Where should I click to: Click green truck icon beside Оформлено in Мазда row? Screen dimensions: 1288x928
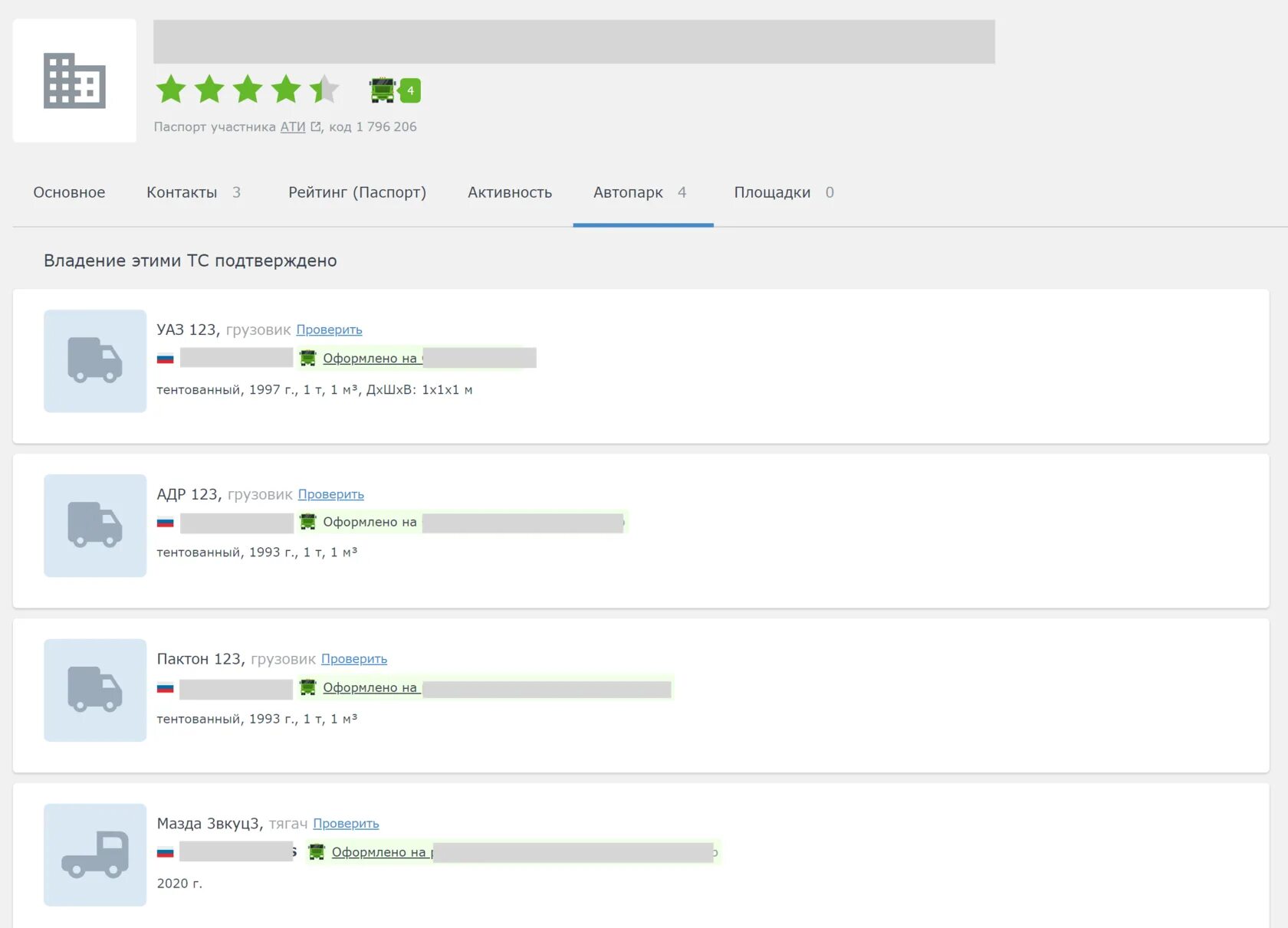(316, 851)
